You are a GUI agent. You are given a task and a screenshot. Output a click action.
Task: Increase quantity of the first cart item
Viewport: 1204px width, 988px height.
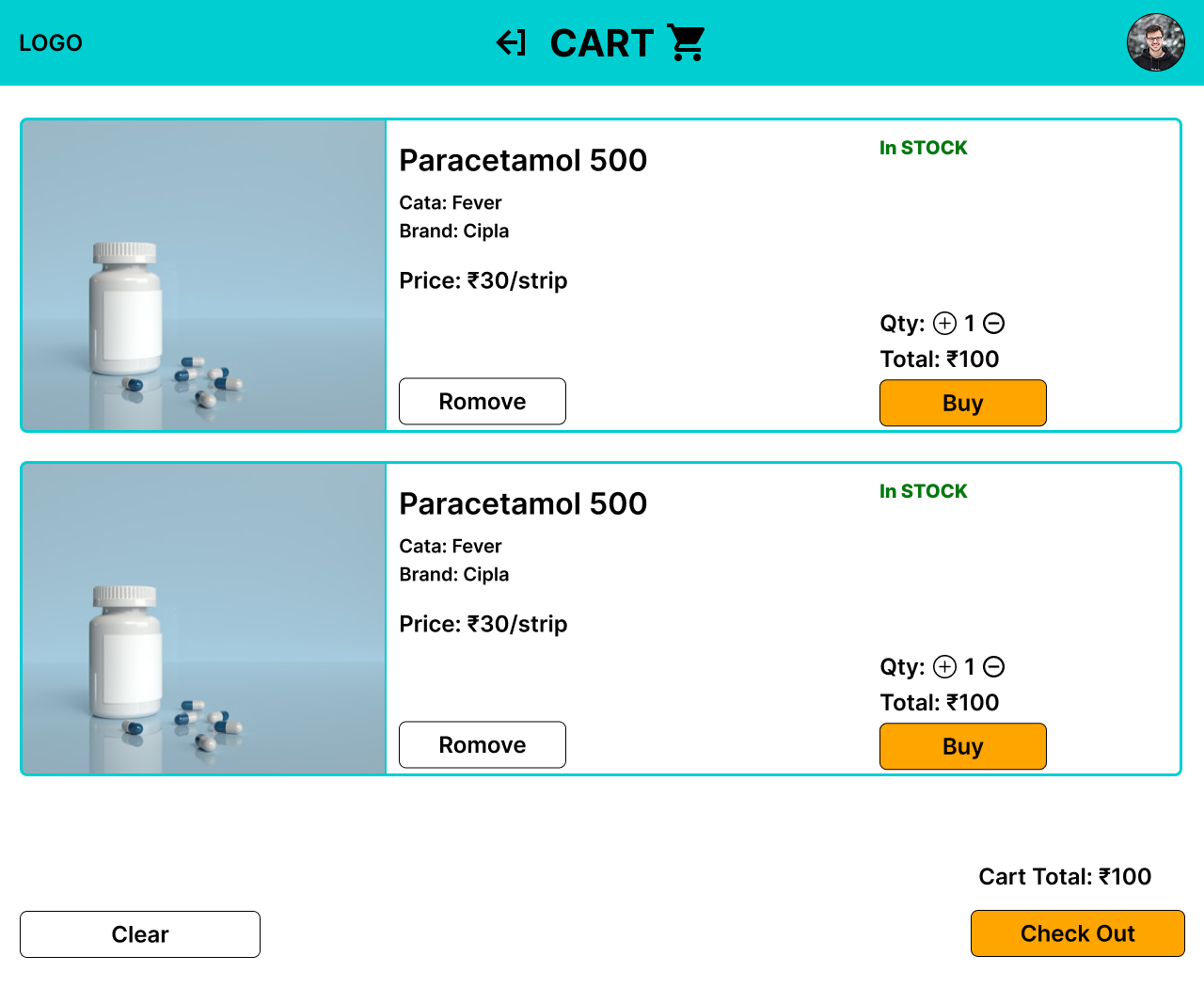click(944, 324)
